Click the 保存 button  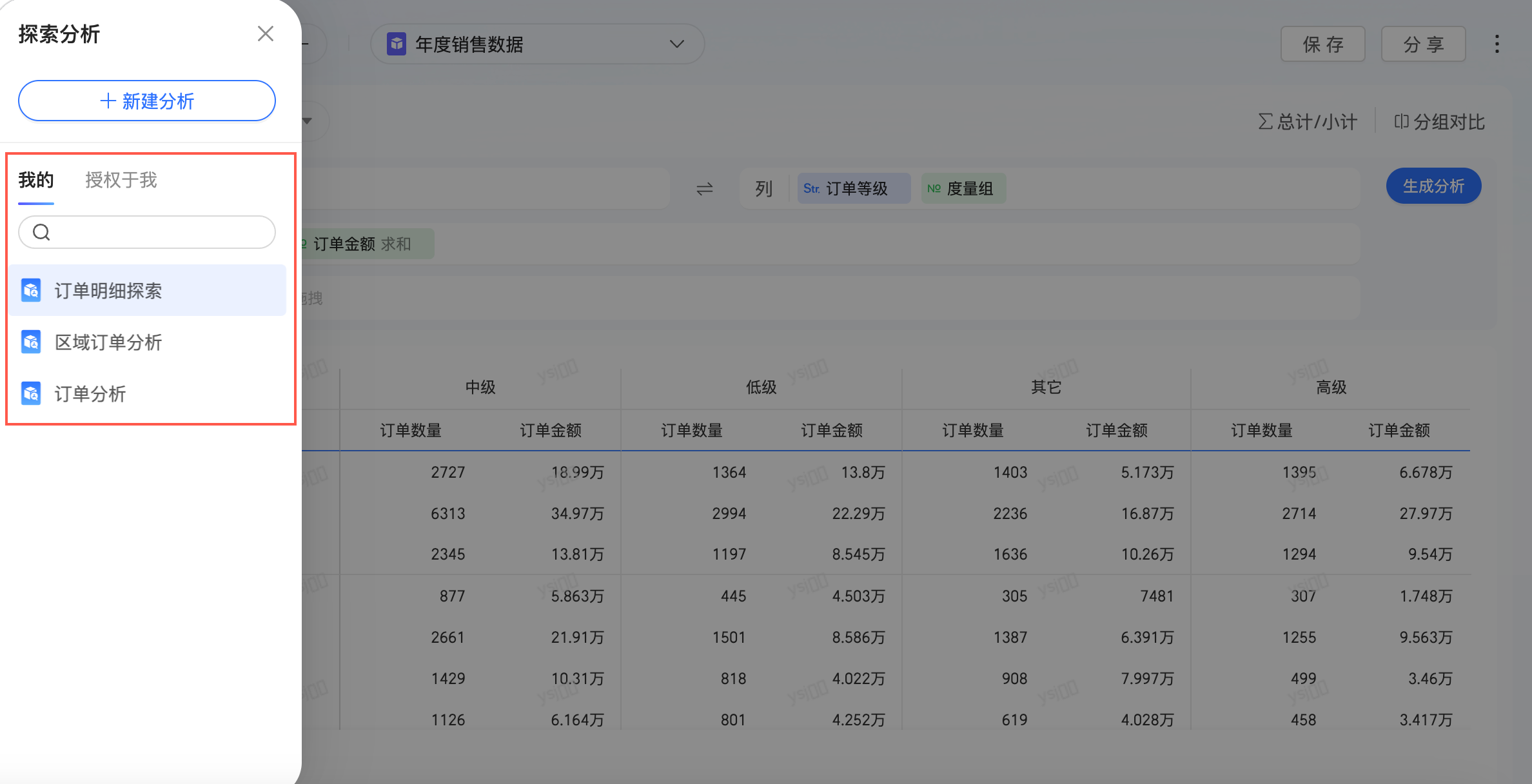click(1322, 44)
